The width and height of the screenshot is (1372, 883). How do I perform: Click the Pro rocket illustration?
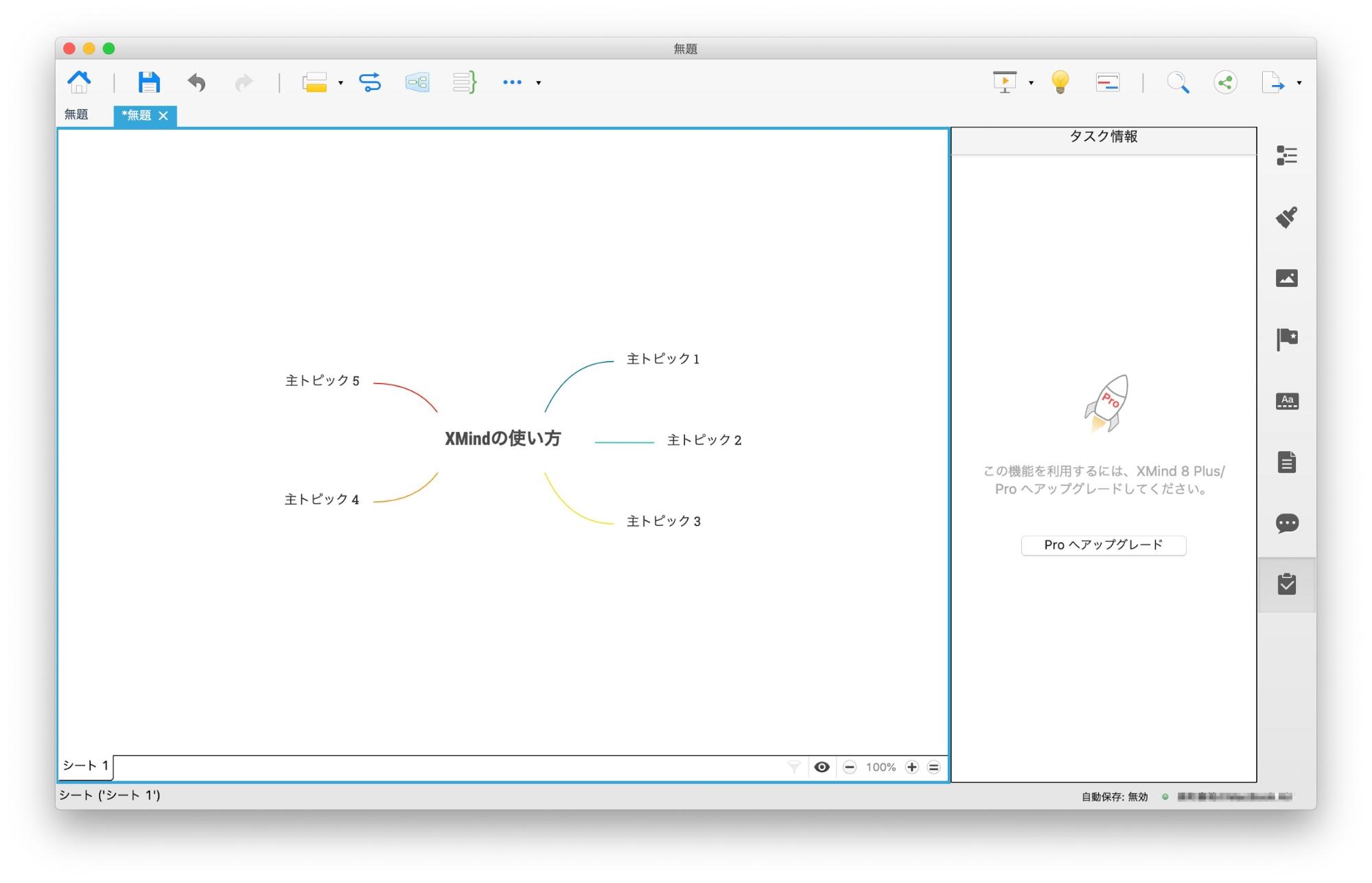click(1106, 403)
